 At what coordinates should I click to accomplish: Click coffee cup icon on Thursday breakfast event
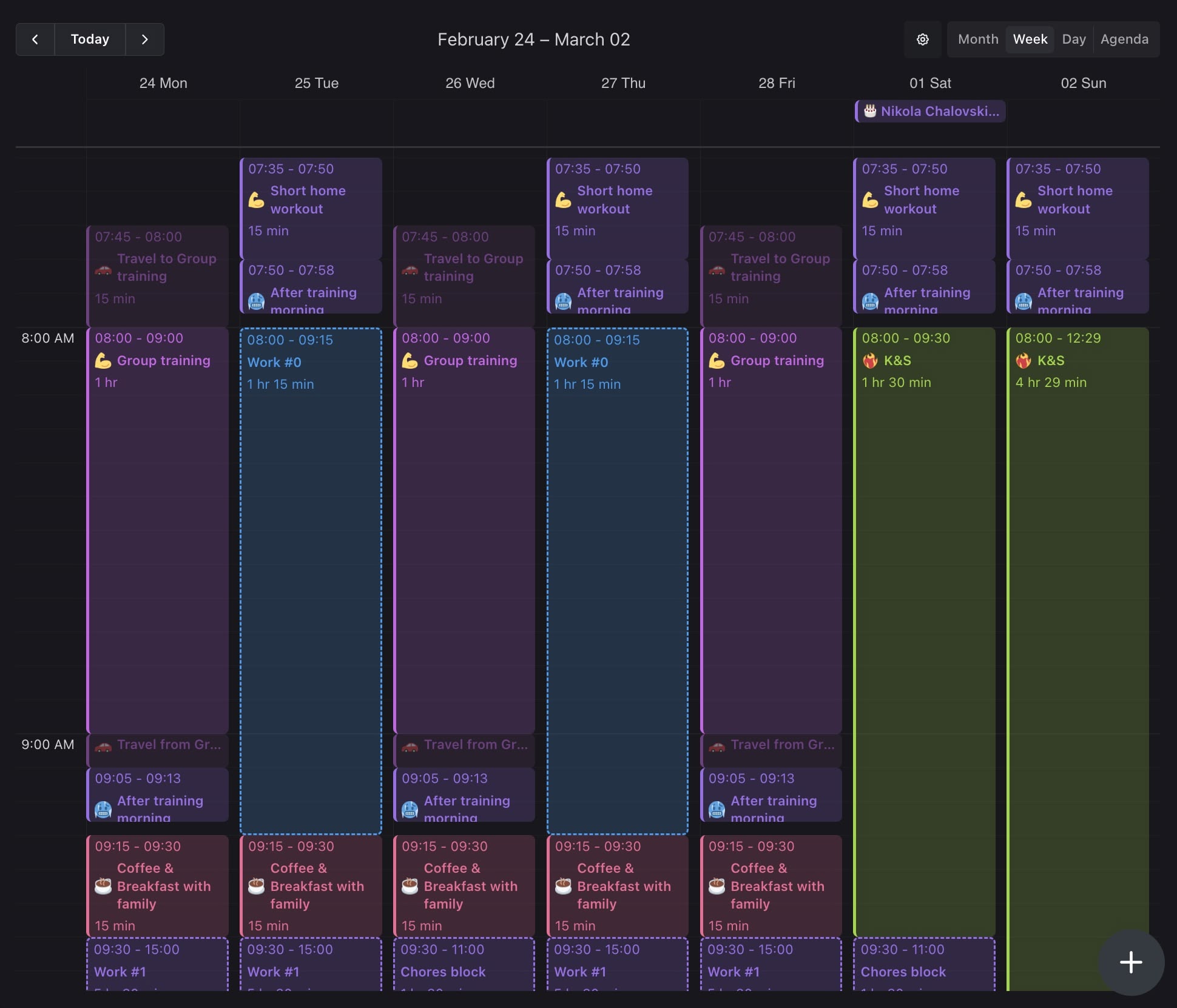tap(563, 886)
